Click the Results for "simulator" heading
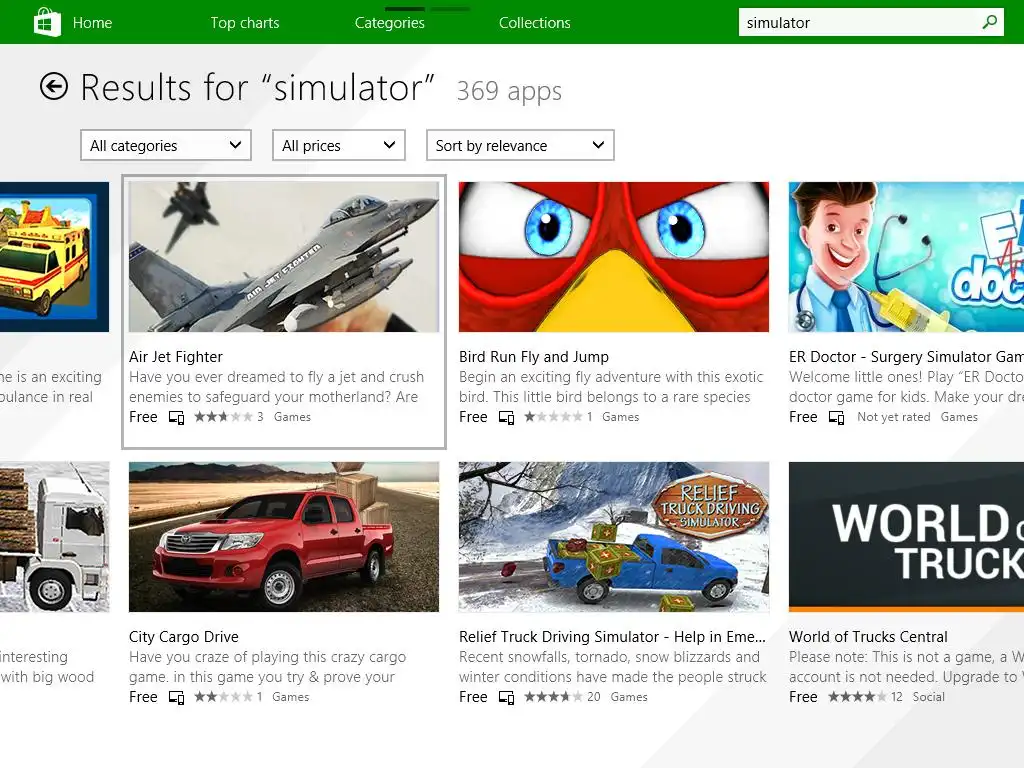 tap(257, 87)
